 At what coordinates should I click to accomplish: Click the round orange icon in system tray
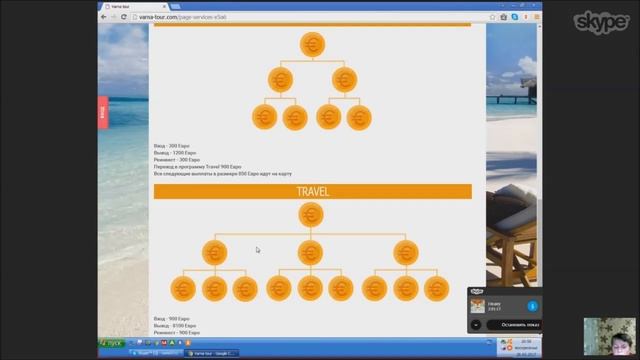tap(509, 348)
